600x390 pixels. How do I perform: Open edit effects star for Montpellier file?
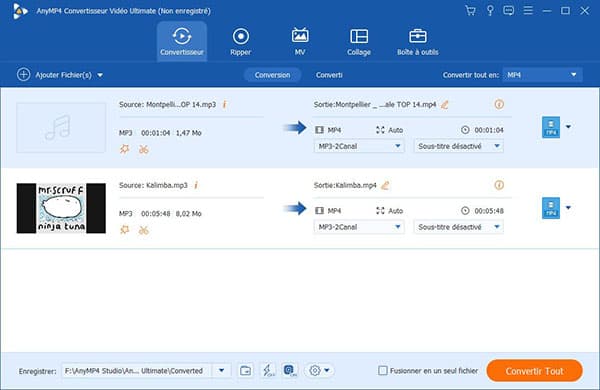pyautogui.click(x=124, y=149)
